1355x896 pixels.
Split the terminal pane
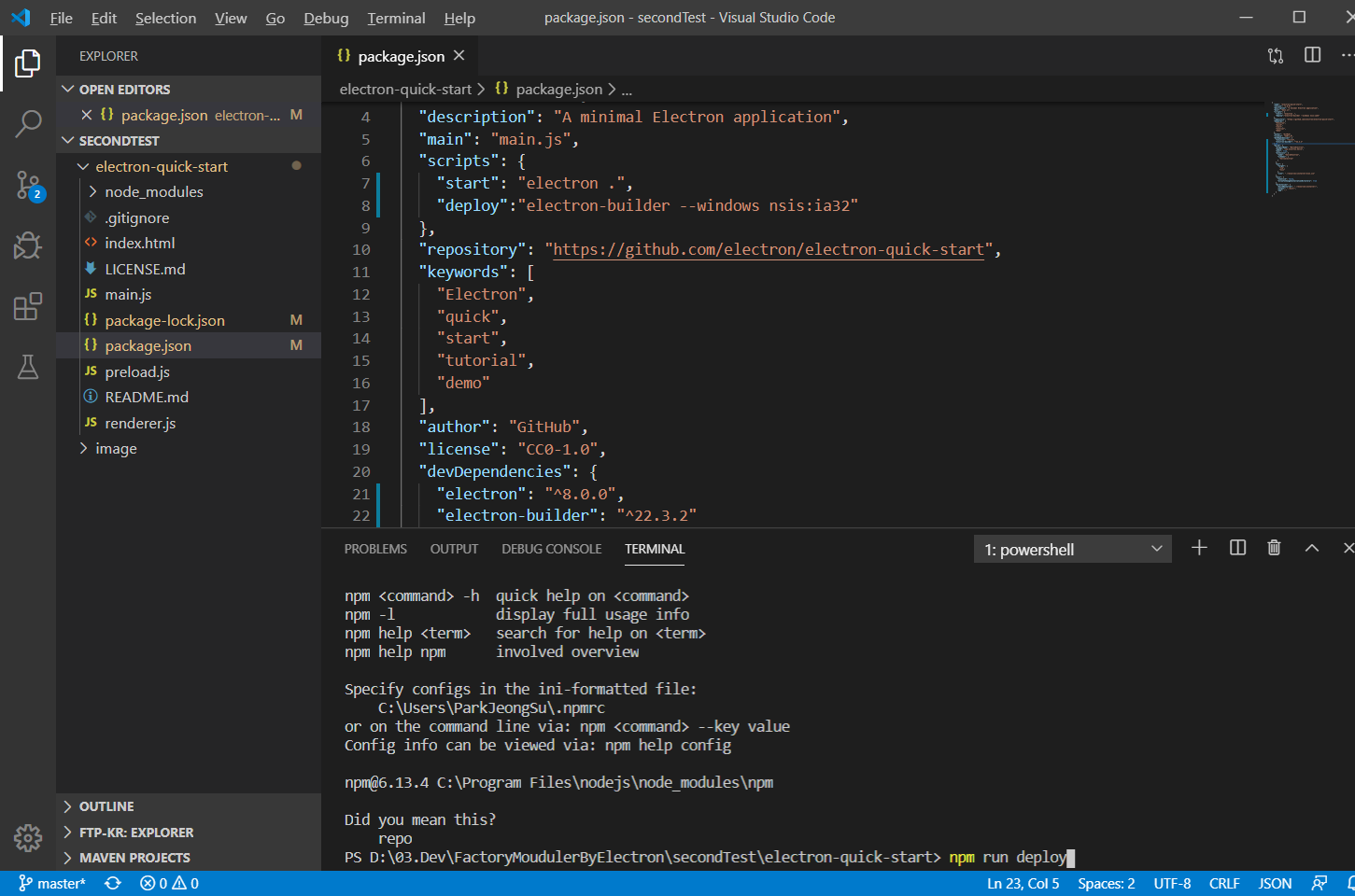tap(1237, 548)
